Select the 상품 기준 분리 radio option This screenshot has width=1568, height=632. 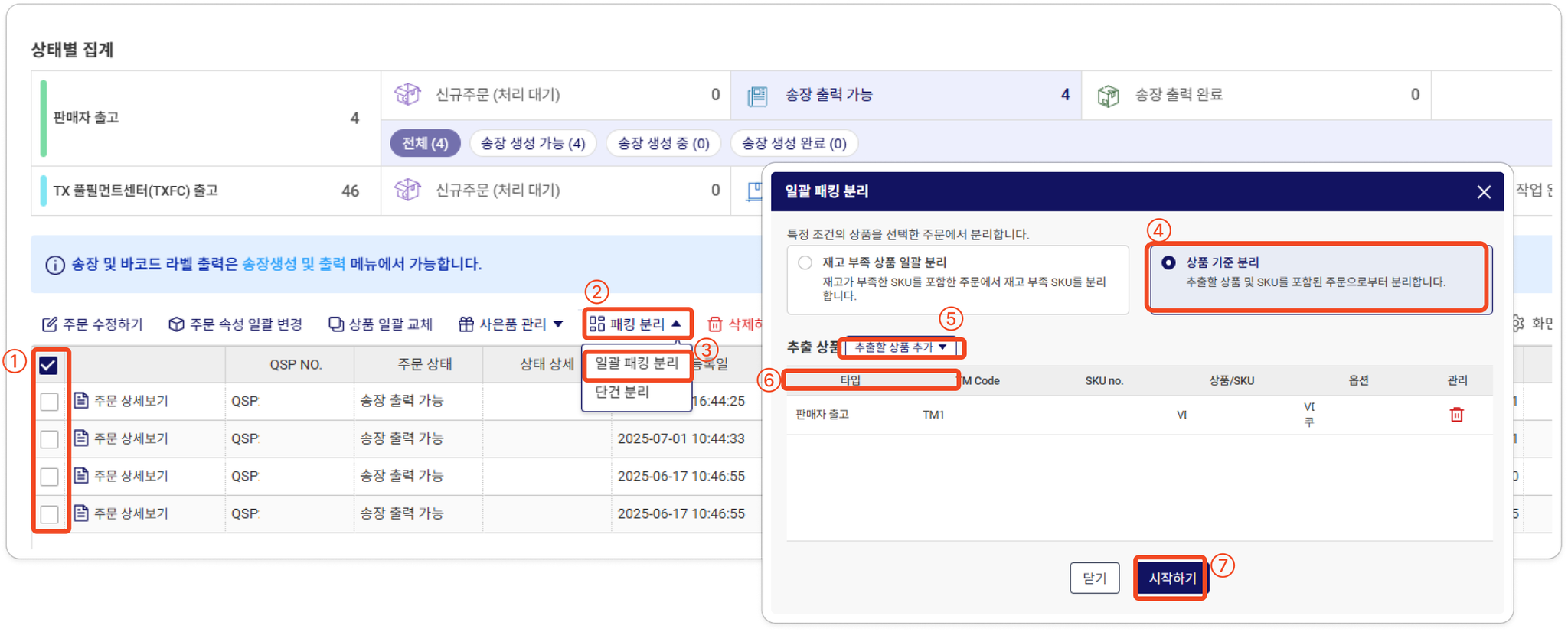[1168, 262]
